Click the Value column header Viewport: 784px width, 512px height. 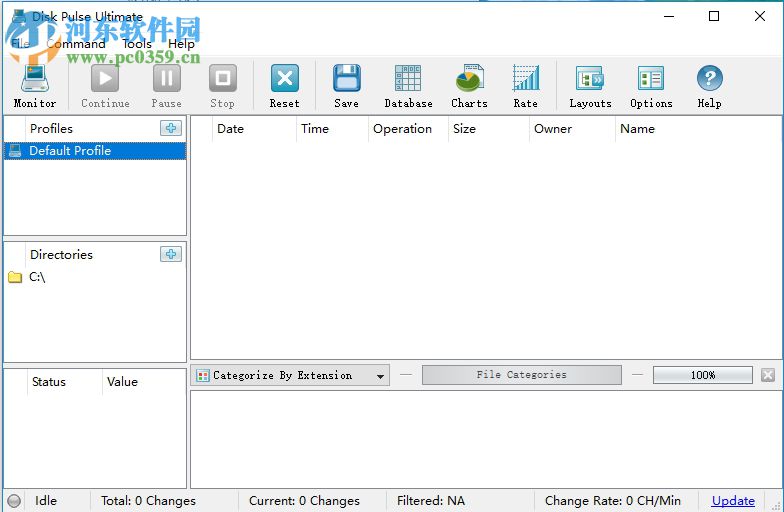point(144,382)
